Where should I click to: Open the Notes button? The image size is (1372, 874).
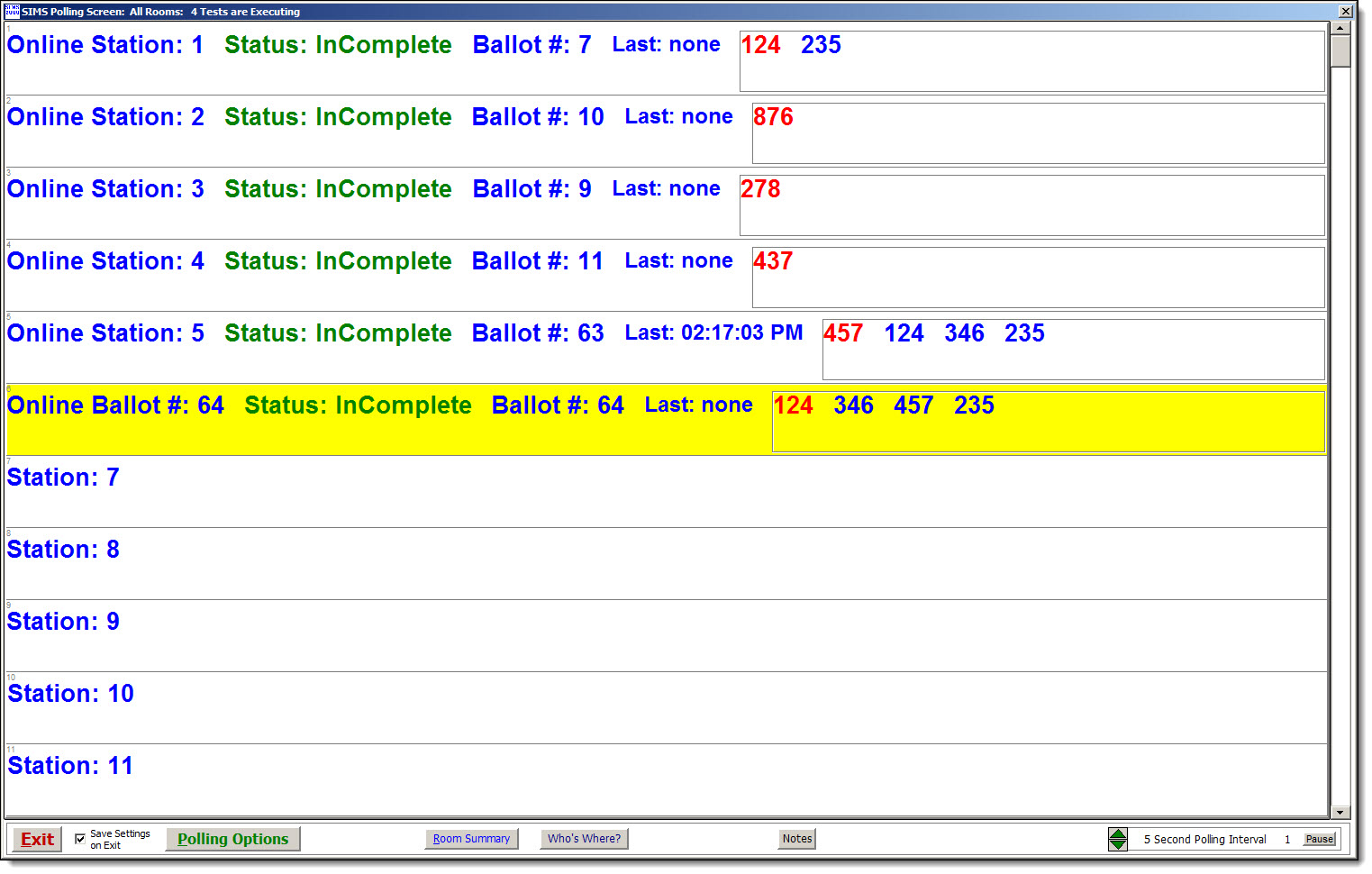tap(796, 839)
